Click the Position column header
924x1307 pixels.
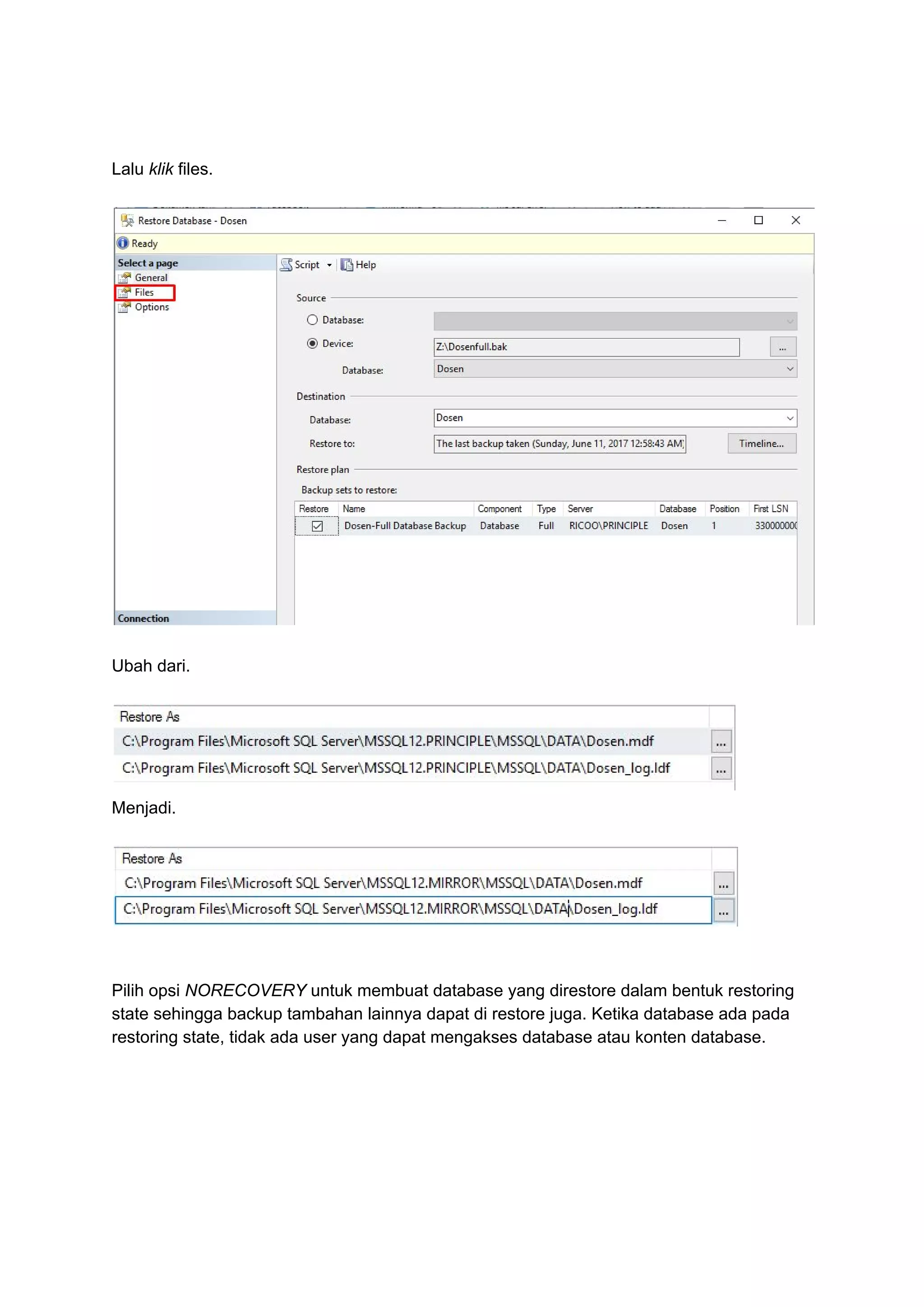(726, 509)
